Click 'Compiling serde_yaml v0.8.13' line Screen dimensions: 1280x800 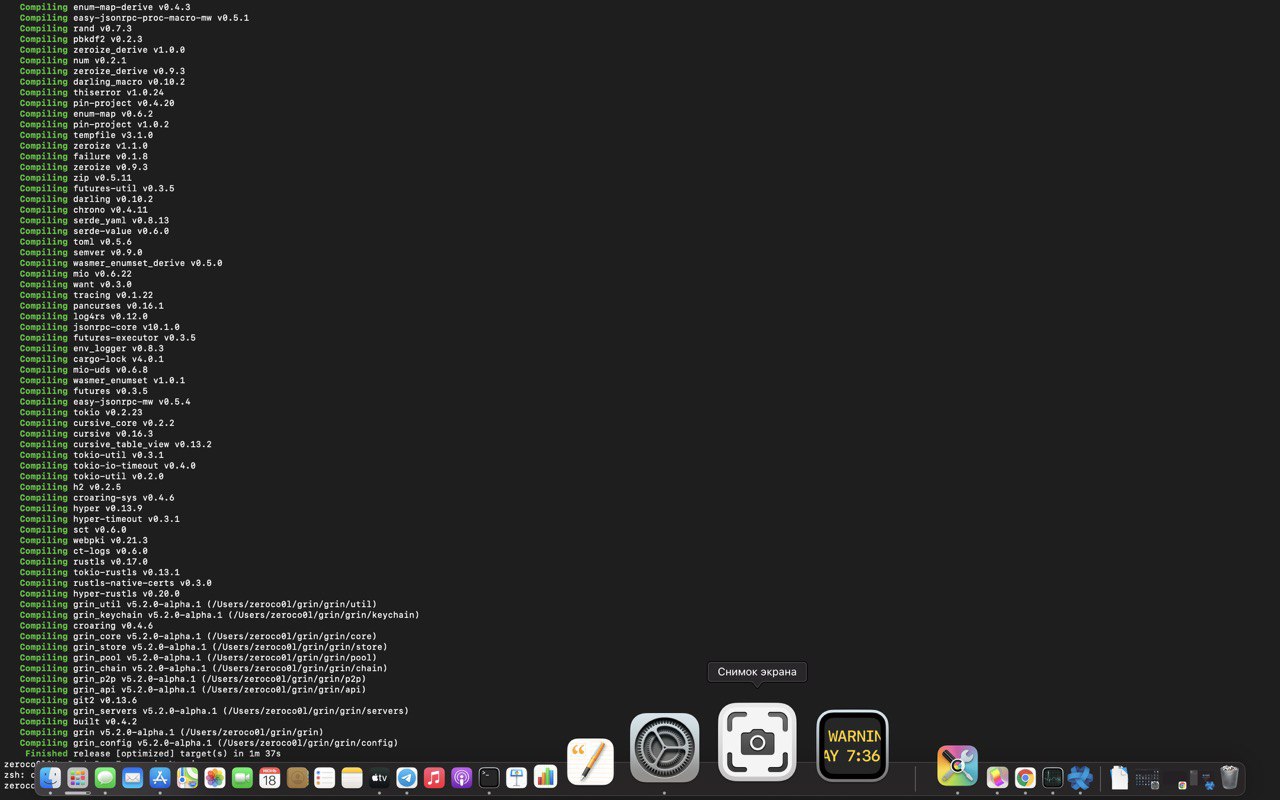pyautogui.click(x=94, y=220)
